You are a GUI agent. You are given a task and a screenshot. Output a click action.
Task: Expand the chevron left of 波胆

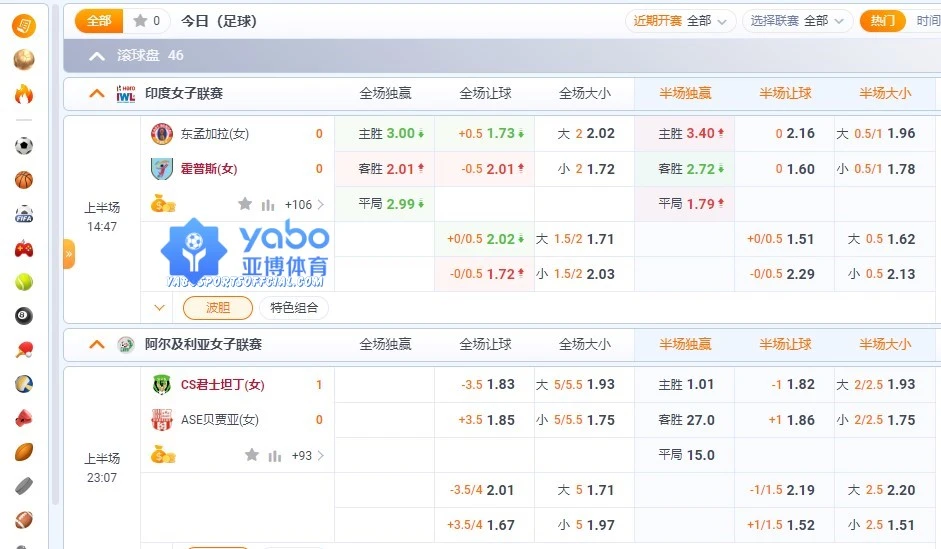[x=160, y=308]
